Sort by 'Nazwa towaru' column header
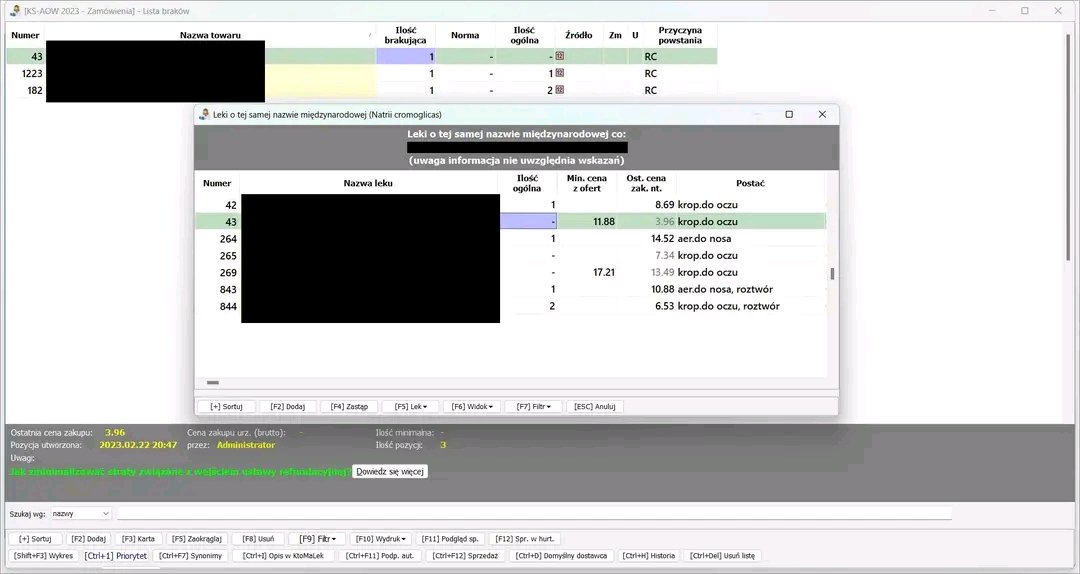The height and width of the screenshot is (574, 1080). coord(210,35)
